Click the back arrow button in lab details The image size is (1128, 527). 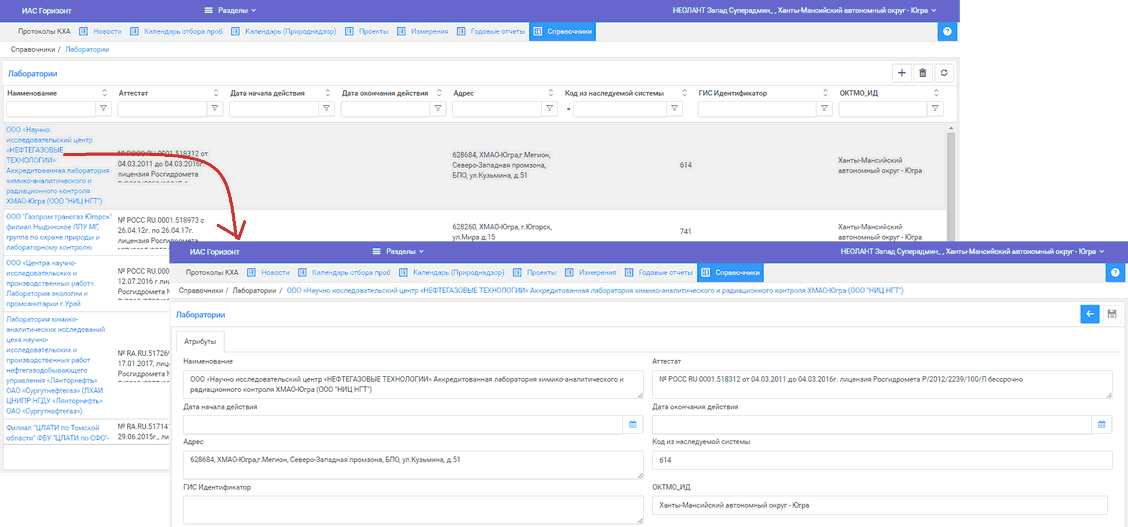[x=1089, y=314]
